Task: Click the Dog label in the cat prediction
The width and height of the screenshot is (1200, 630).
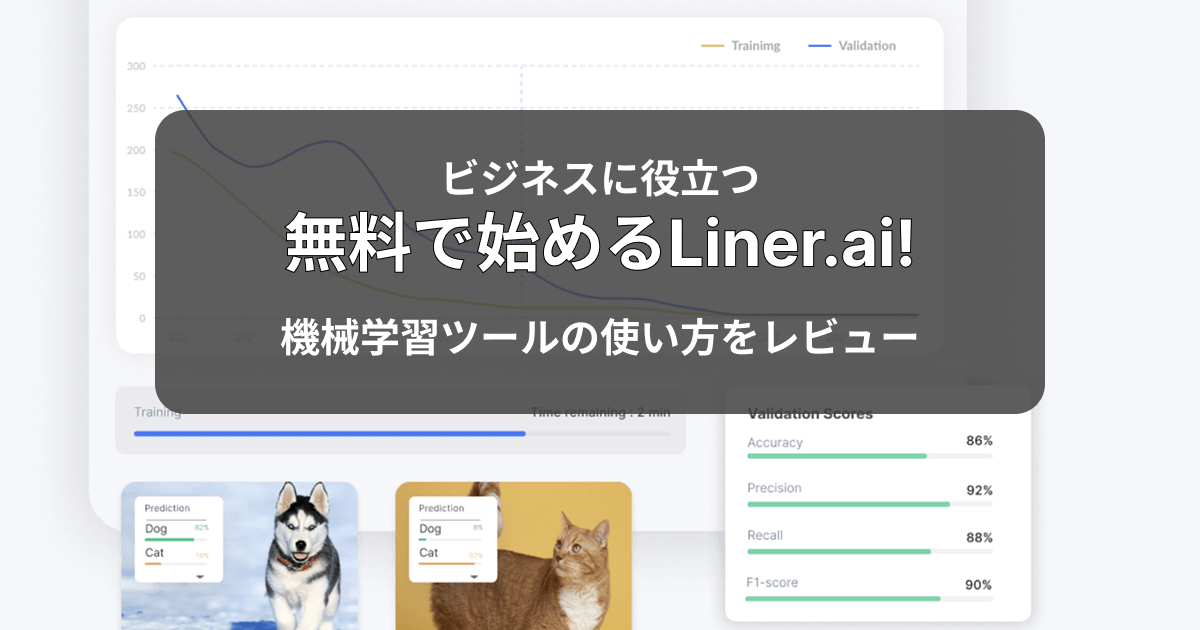Action: [x=430, y=528]
